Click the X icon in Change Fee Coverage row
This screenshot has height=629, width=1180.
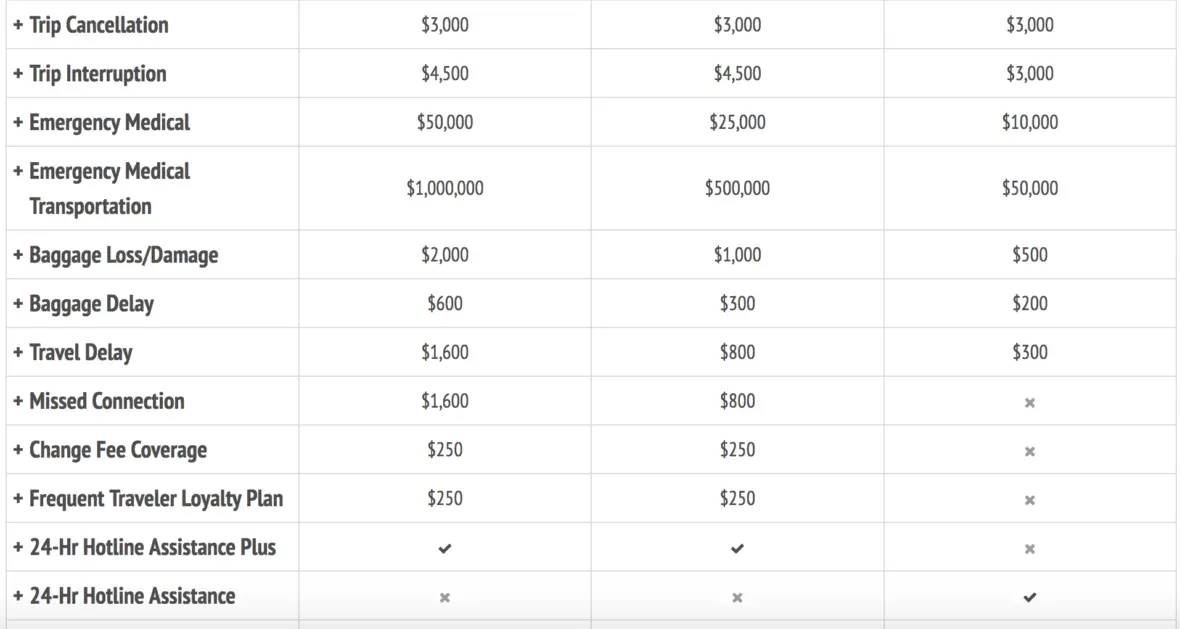(1029, 451)
